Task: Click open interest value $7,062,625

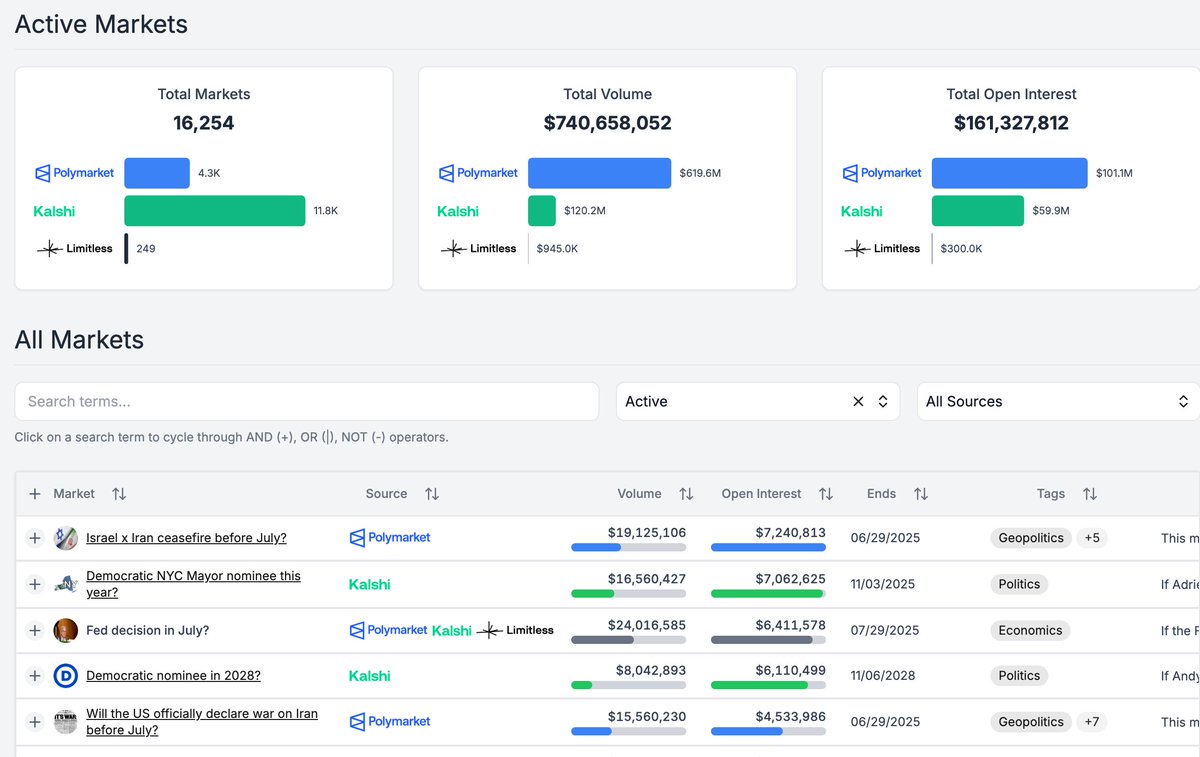Action: [790, 579]
